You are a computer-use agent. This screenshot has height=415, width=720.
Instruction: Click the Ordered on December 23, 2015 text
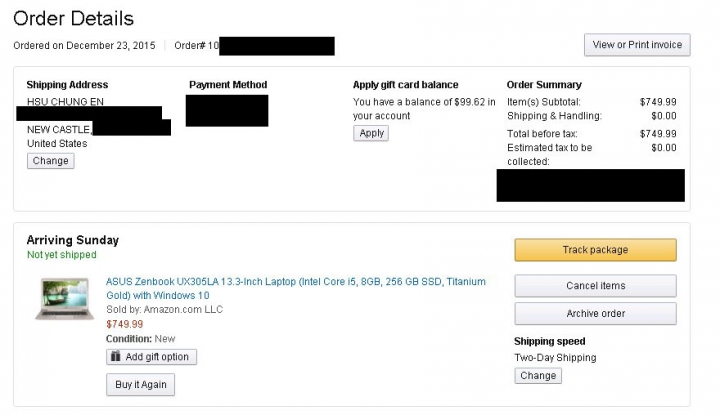click(x=84, y=45)
